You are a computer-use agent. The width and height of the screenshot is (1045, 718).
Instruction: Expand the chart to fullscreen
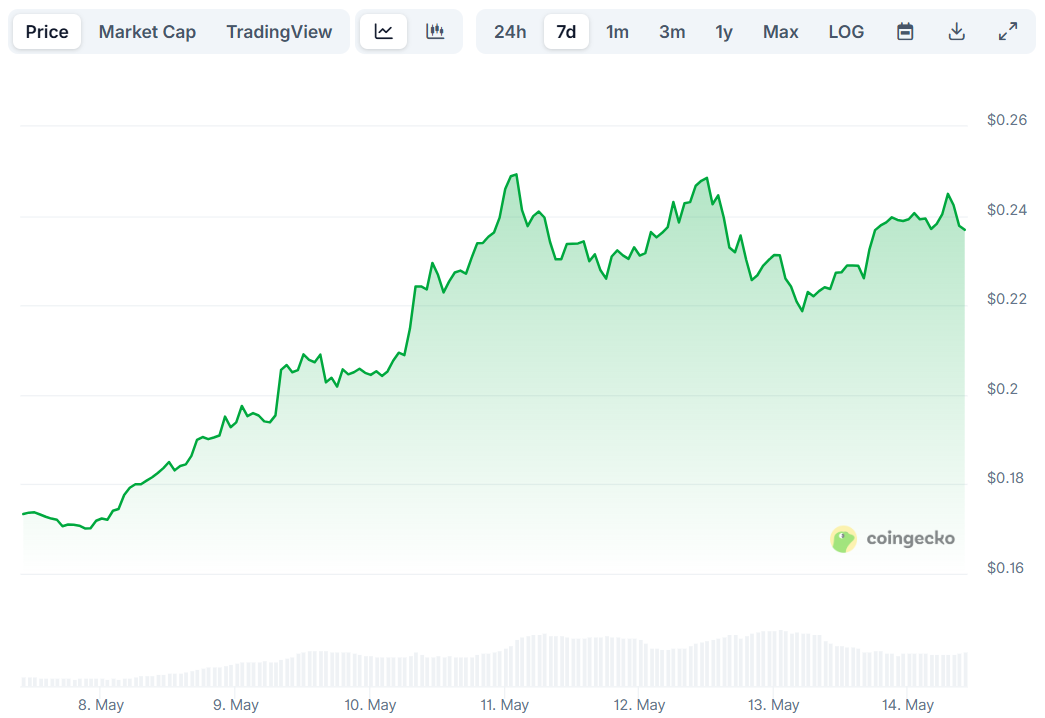coord(1006,31)
